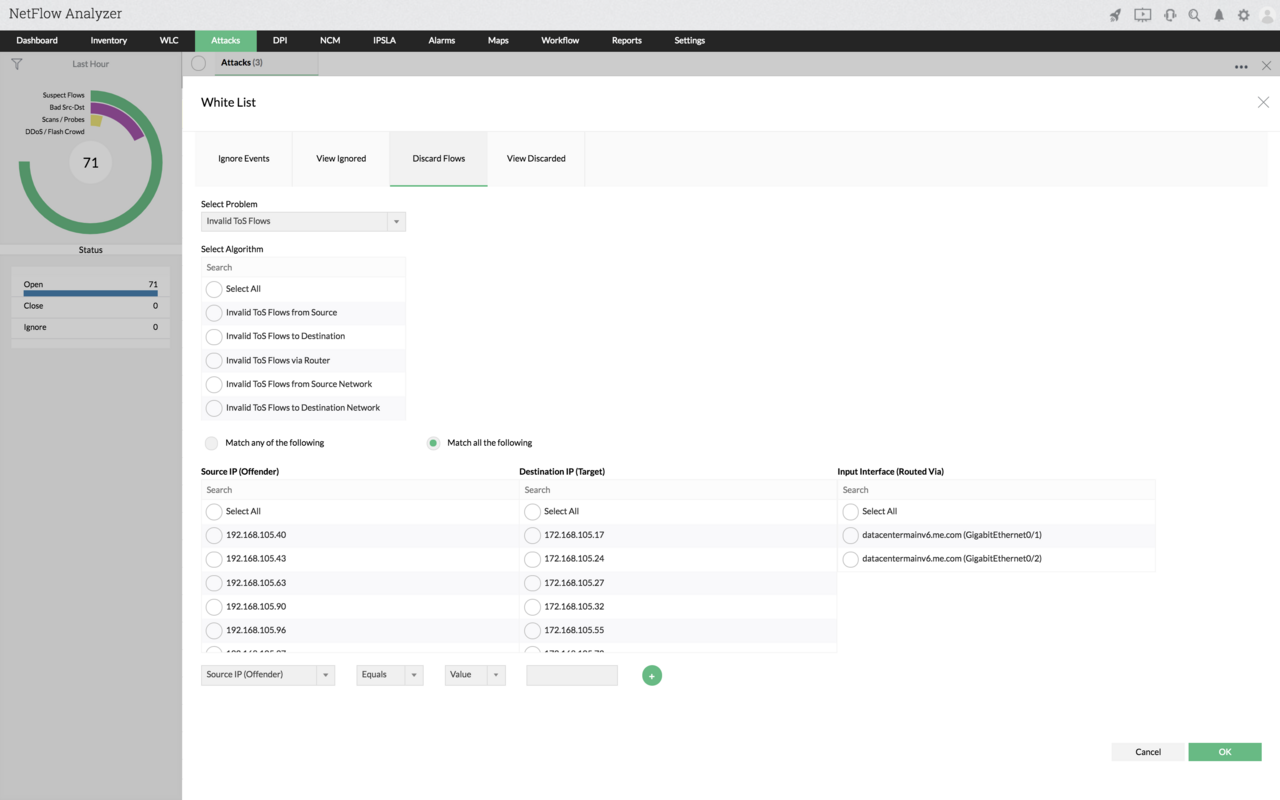This screenshot has height=800, width=1280.
Task: Open the Equals operator dropdown
Action: pyautogui.click(x=389, y=675)
